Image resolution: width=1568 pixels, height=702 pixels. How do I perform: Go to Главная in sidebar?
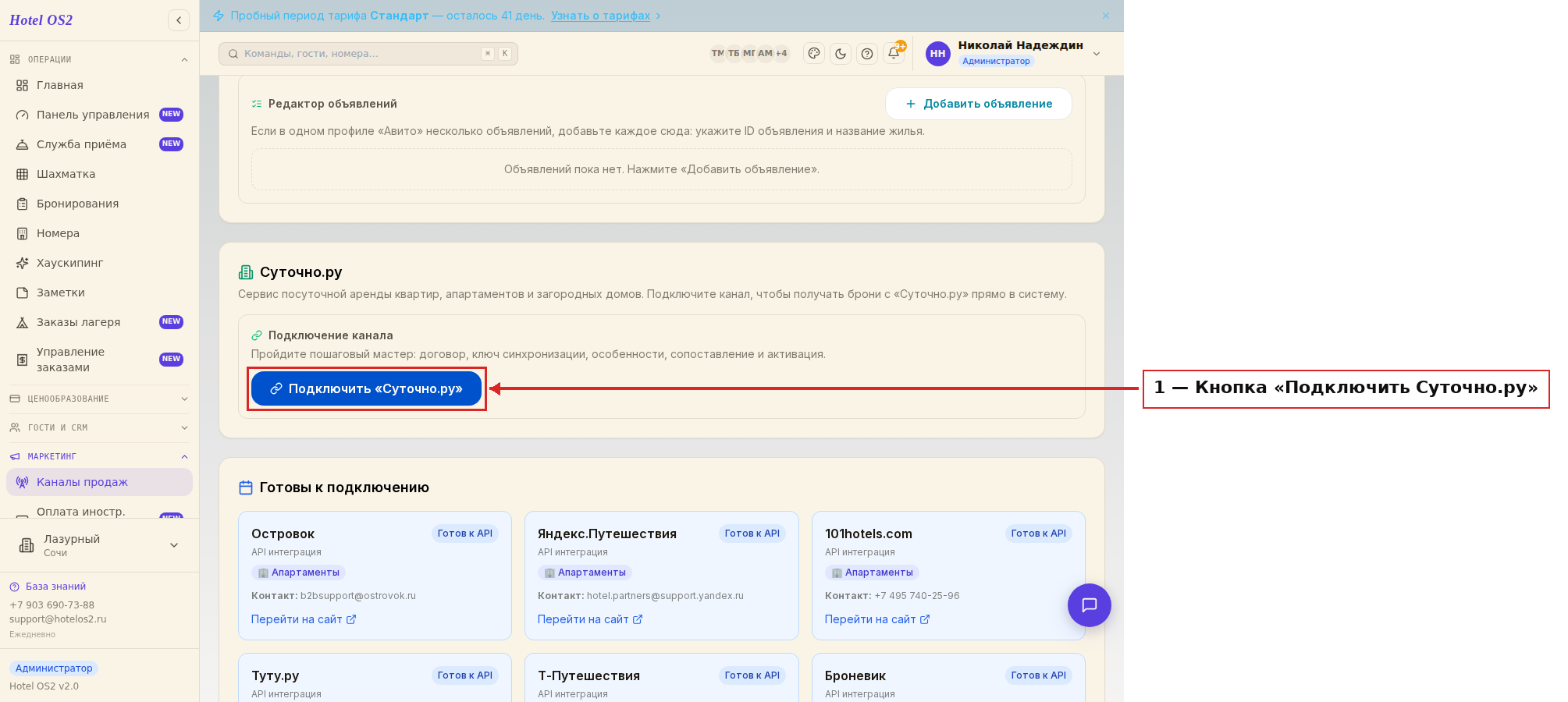(x=99, y=85)
